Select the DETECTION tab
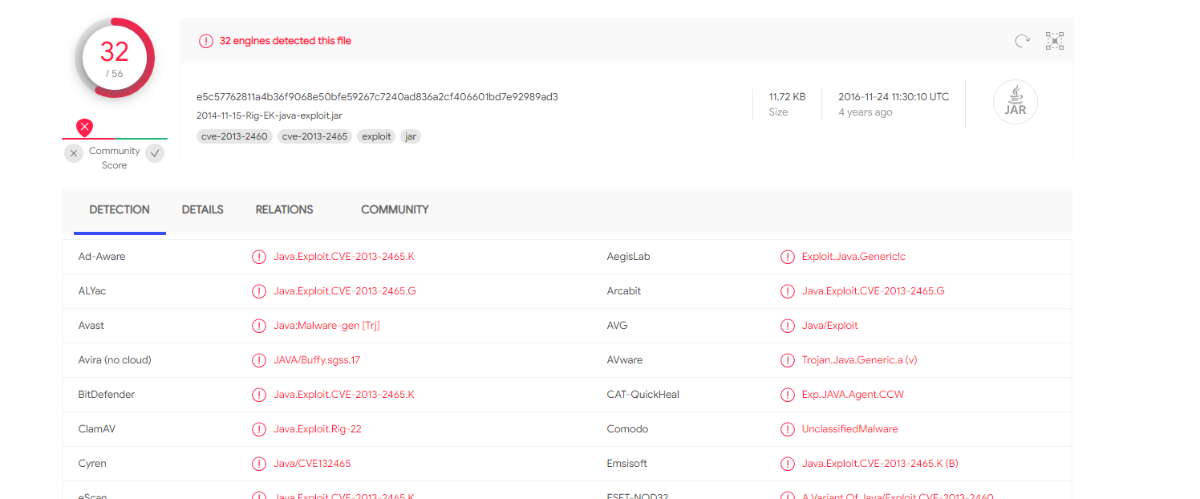Viewport: 1200px width, 499px height. (119, 210)
